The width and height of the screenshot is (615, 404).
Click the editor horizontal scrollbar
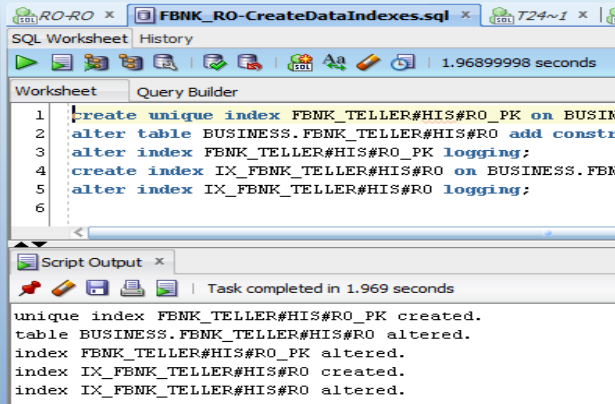pyautogui.click(x=350, y=233)
